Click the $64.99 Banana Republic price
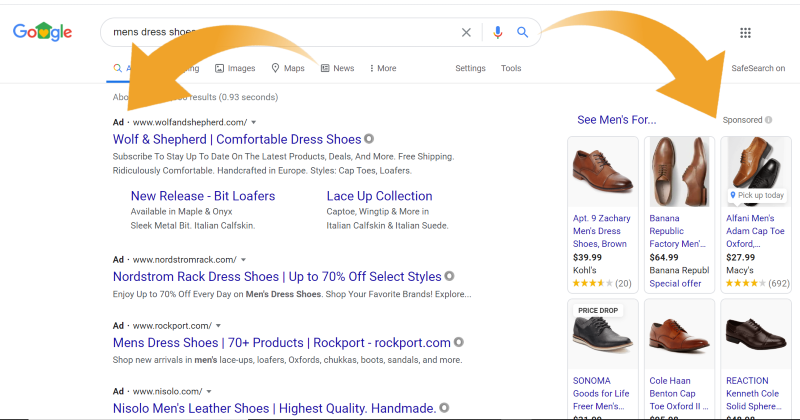 pos(664,257)
